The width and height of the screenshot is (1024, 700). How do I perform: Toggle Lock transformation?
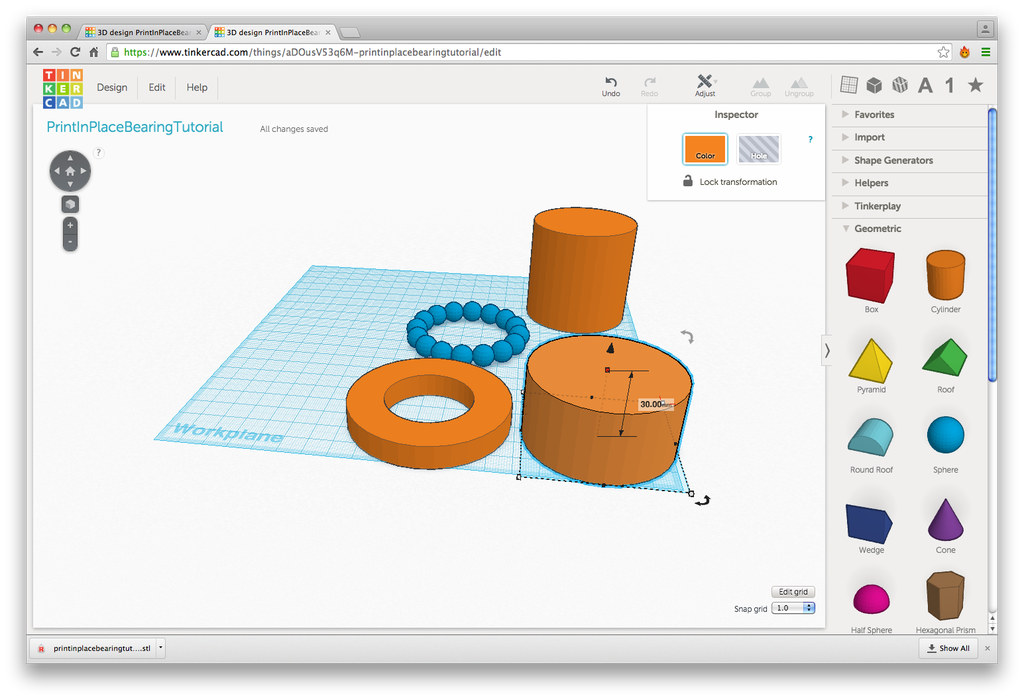[729, 182]
